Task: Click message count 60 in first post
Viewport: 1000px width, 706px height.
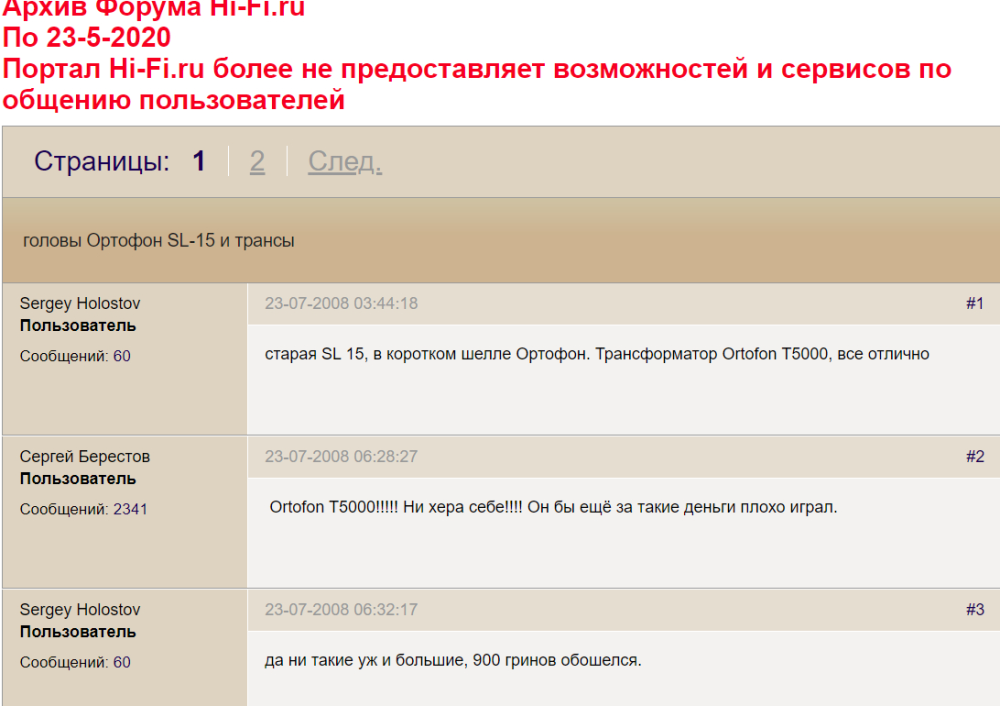Action: [122, 356]
